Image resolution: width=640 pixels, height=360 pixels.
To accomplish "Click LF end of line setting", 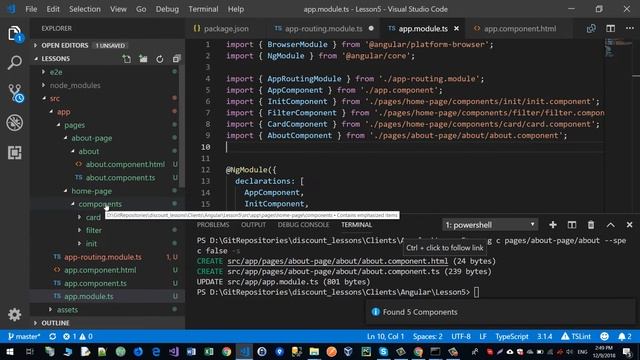I will point(483,337).
